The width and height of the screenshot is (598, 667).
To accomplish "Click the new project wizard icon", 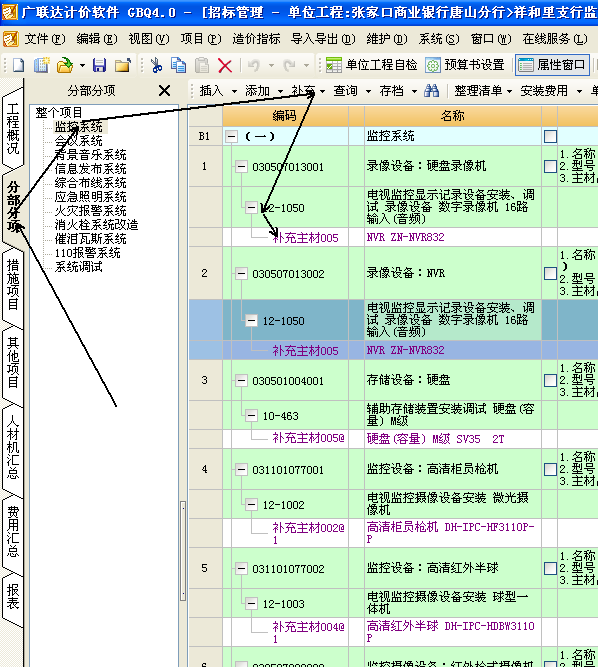I will coord(42,65).
